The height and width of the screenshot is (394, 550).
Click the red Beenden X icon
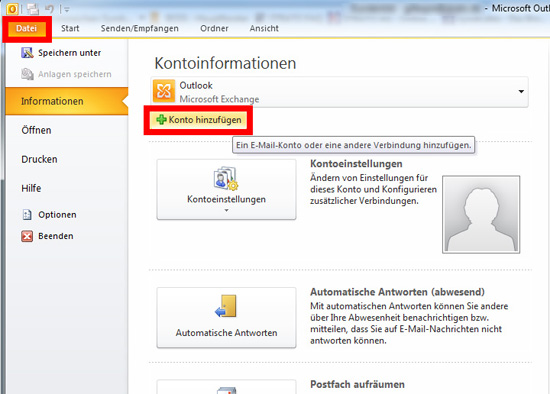27,236
